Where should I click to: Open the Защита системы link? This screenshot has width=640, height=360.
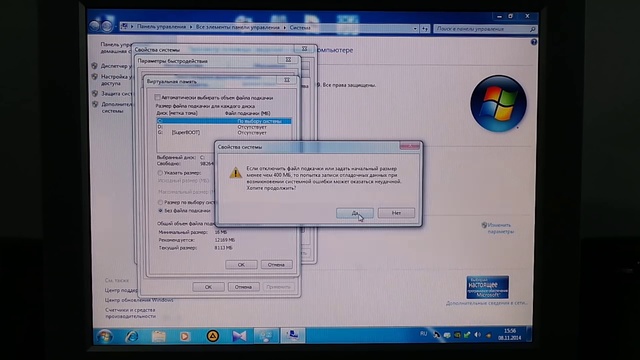click(x=116, y=93)
